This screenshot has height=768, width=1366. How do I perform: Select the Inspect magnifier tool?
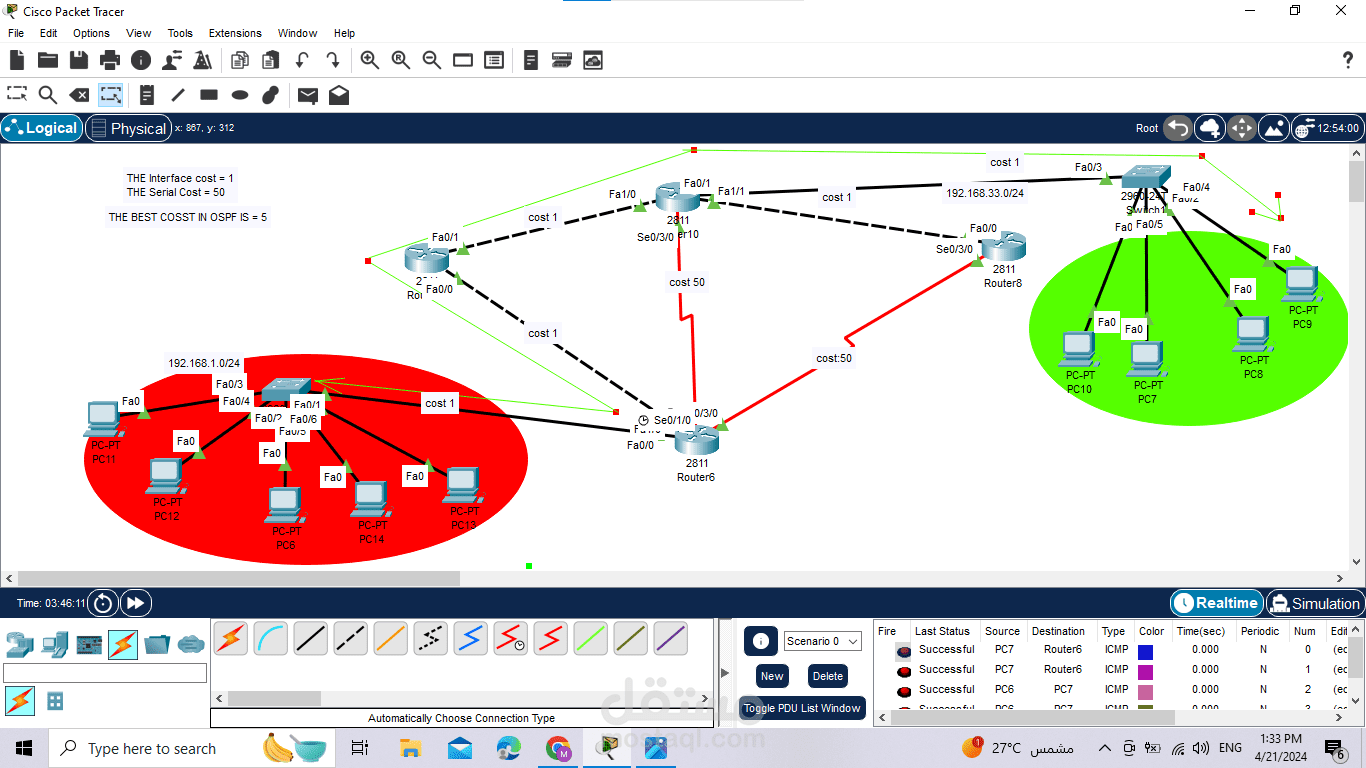pyautogui.click(x=48, y=94)
